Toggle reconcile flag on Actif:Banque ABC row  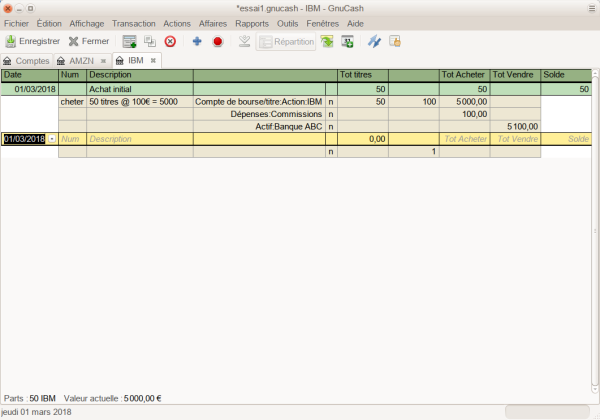pos(331,127)
